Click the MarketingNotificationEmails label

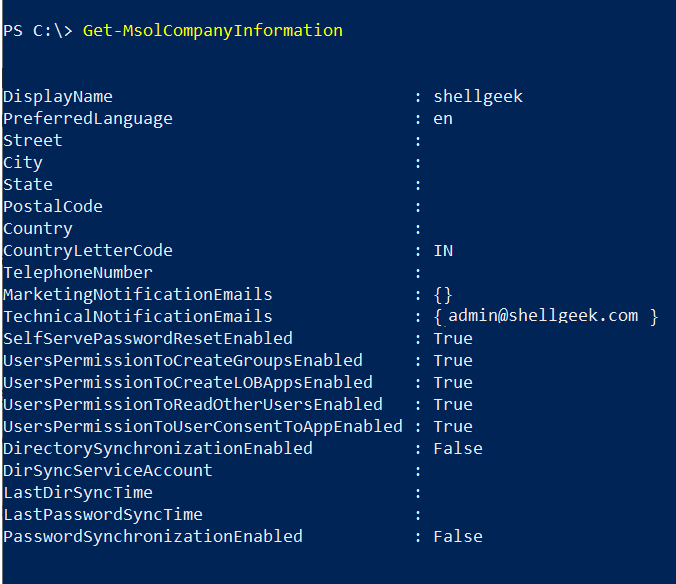pyautogui.click(x=138, y=295)
